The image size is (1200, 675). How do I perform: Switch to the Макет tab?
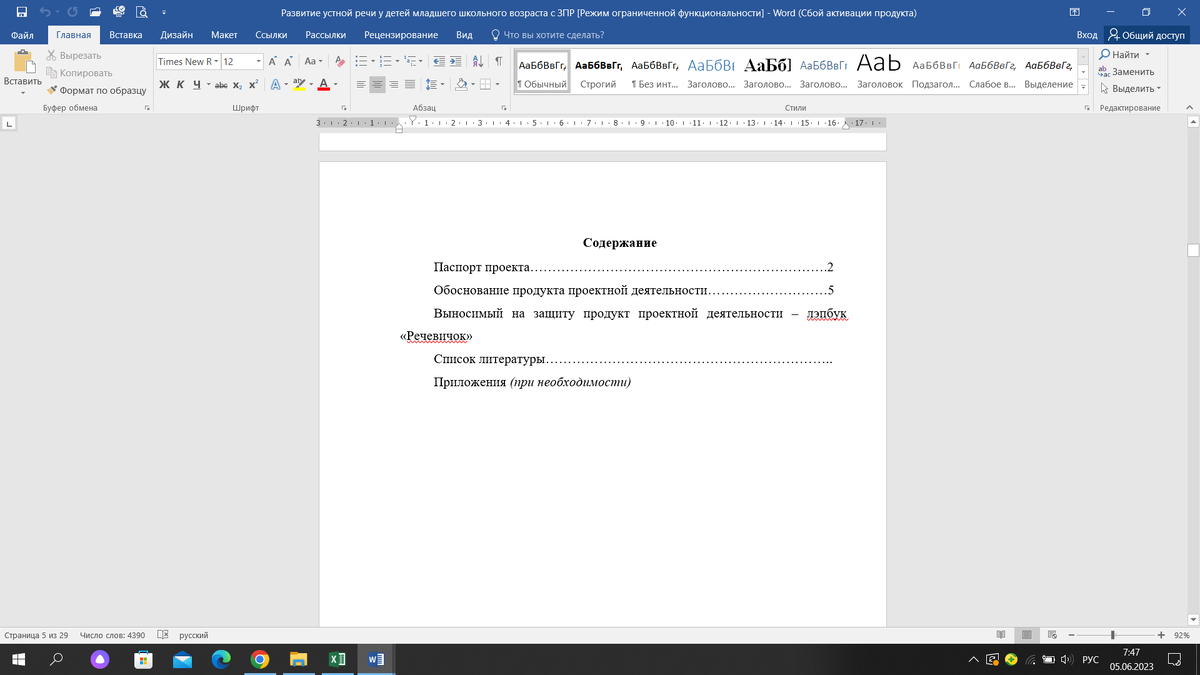(x=224, y=35)
